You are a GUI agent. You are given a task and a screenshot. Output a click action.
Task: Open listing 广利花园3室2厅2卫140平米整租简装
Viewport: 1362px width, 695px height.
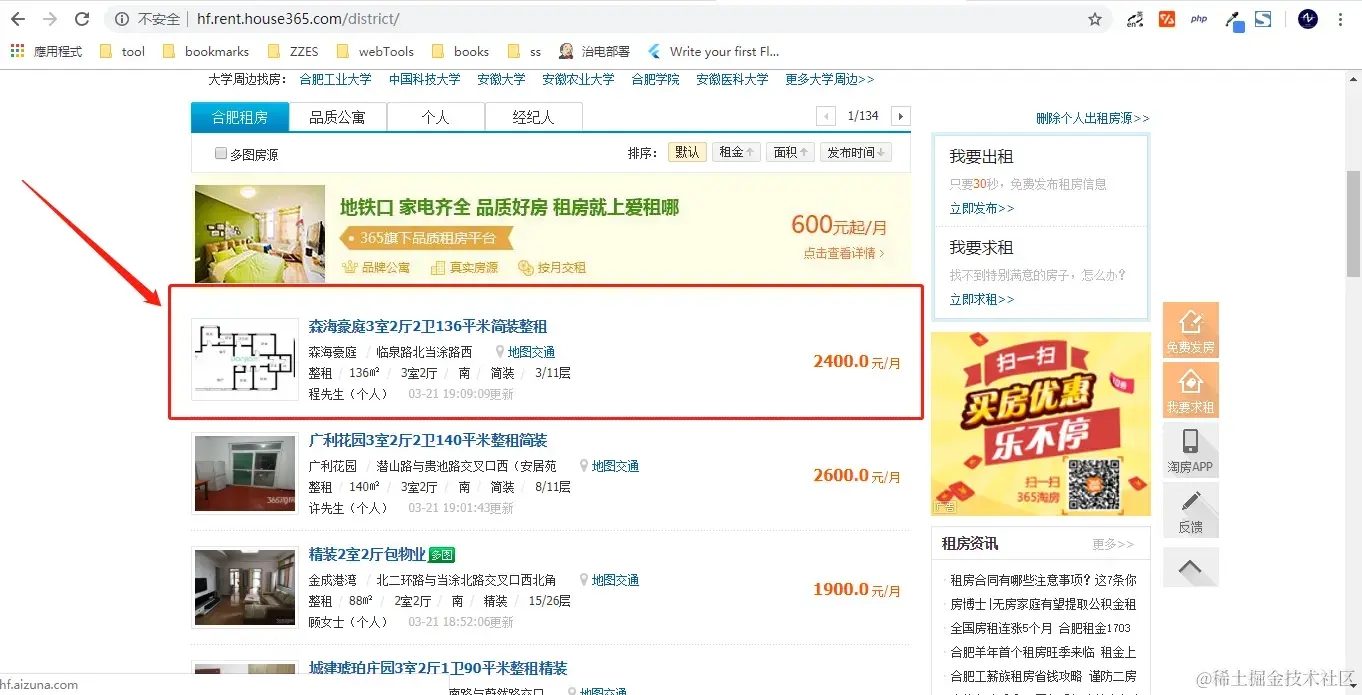pos(428,440)
